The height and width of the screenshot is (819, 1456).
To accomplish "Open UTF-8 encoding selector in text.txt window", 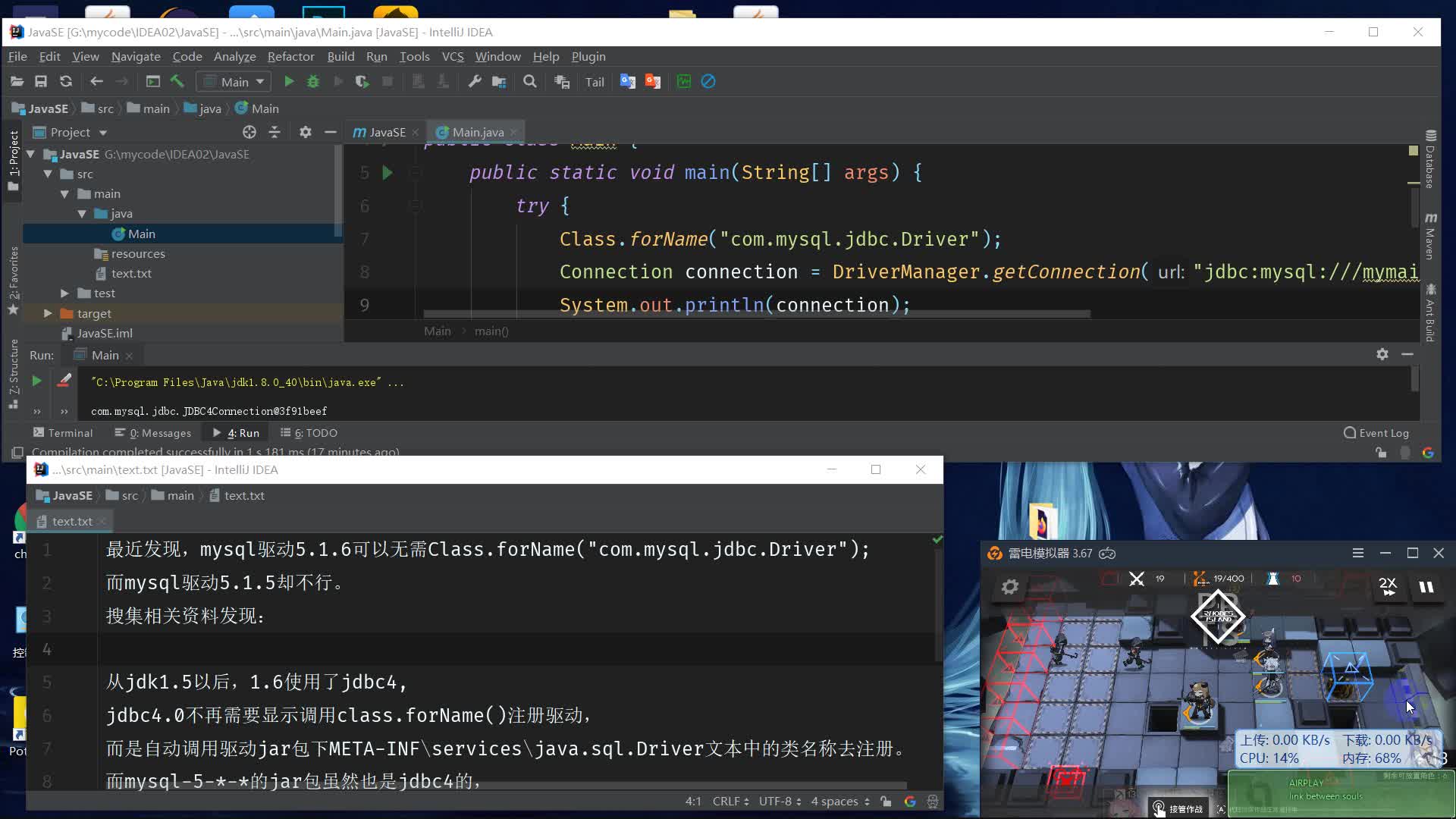I will pos(780,801).
